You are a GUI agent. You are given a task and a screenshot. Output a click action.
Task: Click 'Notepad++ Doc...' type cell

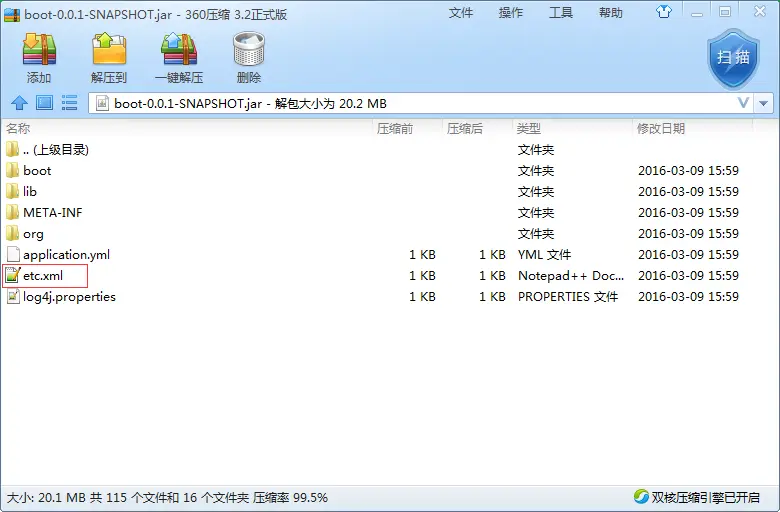coord(571,275)
